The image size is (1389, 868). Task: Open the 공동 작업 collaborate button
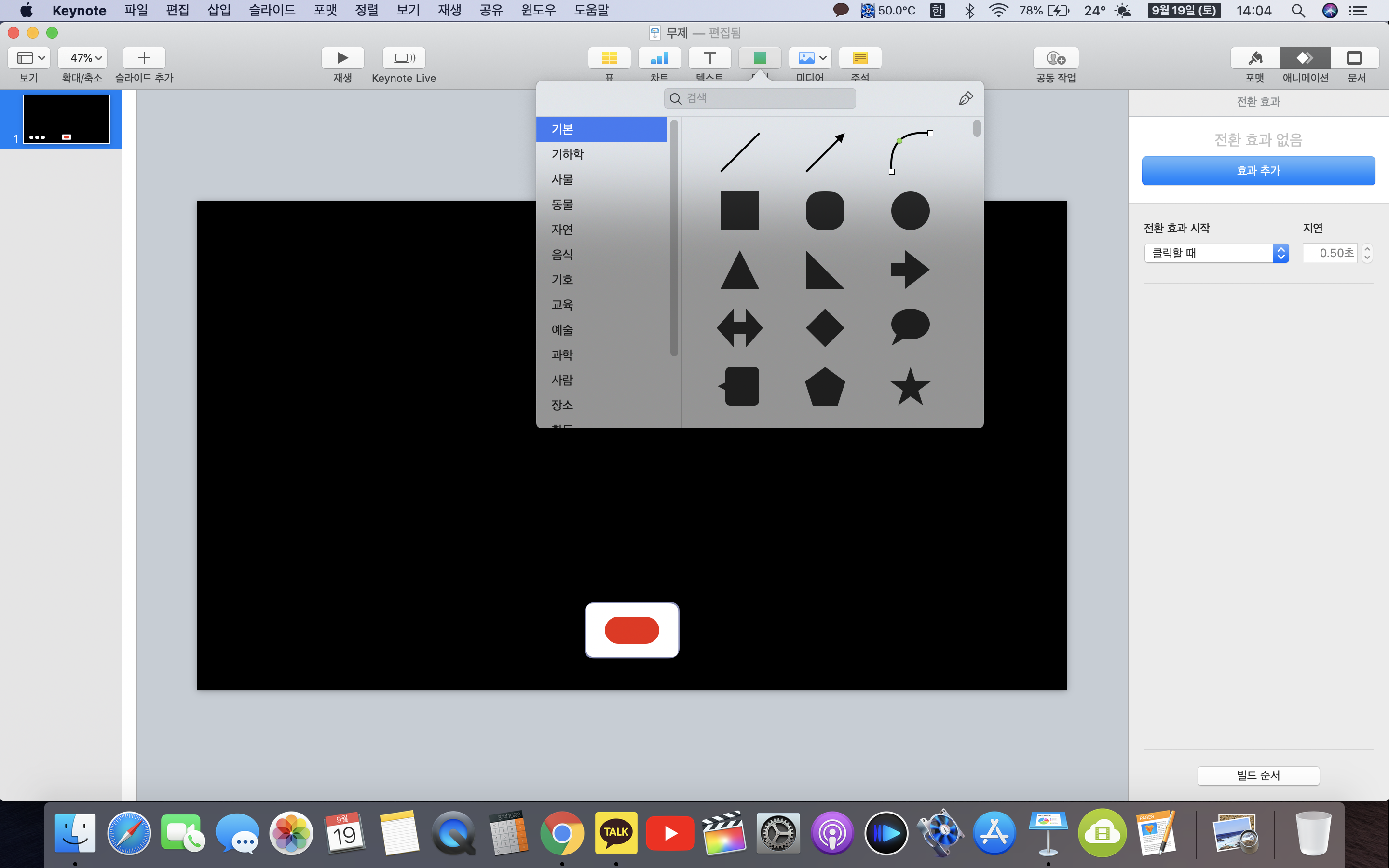1056,58
